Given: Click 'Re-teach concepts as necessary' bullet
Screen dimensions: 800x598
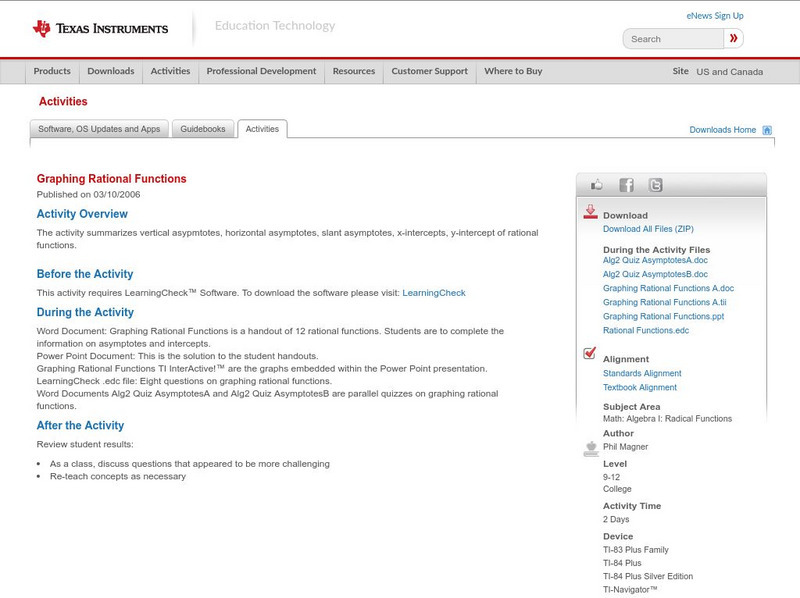Looking at the screenshot, I should pyautogui.click(x=118, y=477).
